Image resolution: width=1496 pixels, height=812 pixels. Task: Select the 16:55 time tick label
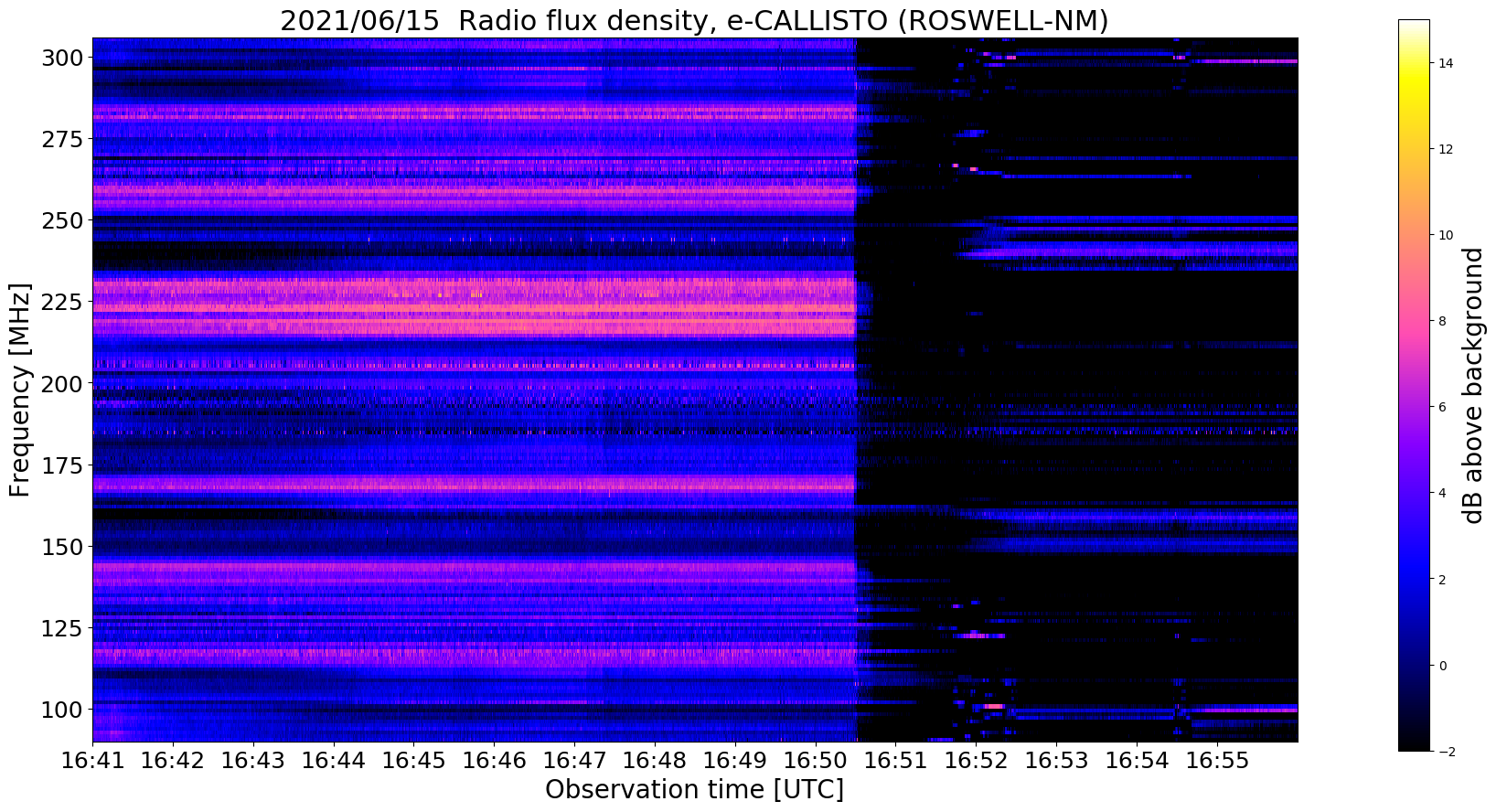pyautogui.click(x=1216, y=761)
